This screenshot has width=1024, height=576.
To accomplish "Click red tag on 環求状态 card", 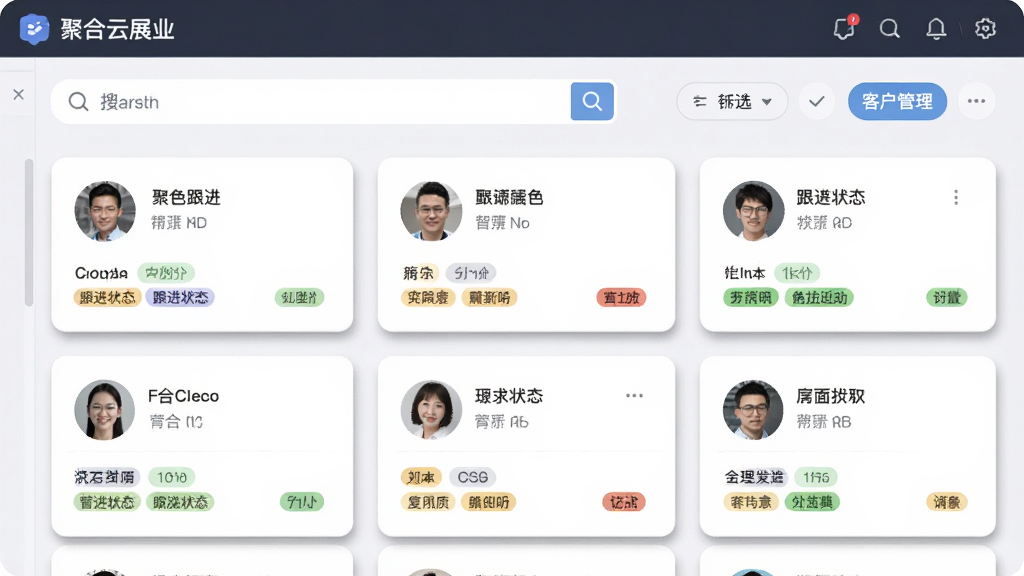I will pyautogui.click(x=624, y=502).
